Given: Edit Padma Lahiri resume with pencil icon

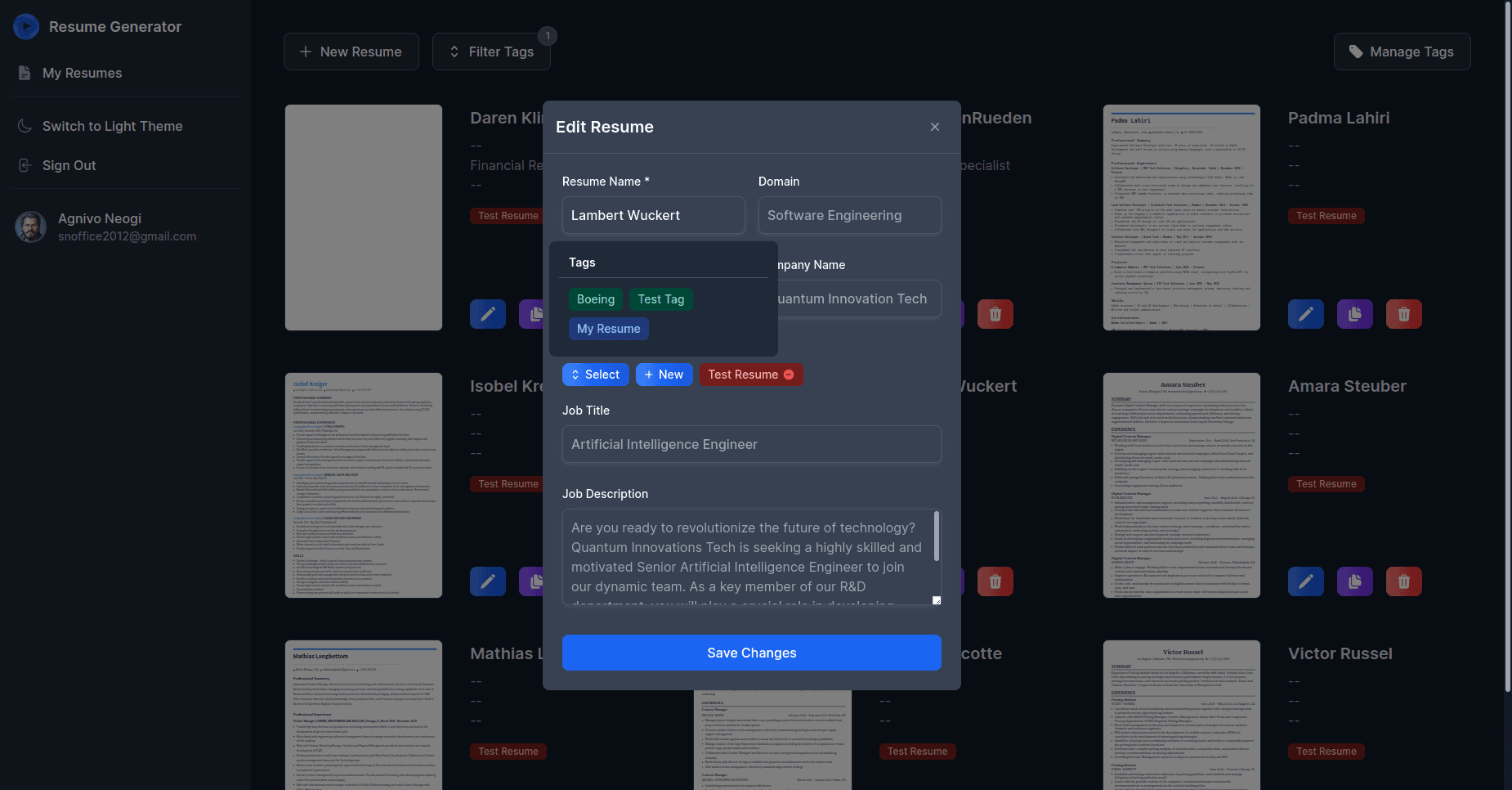Looking at the screenshot, I should click(1306, 314).
